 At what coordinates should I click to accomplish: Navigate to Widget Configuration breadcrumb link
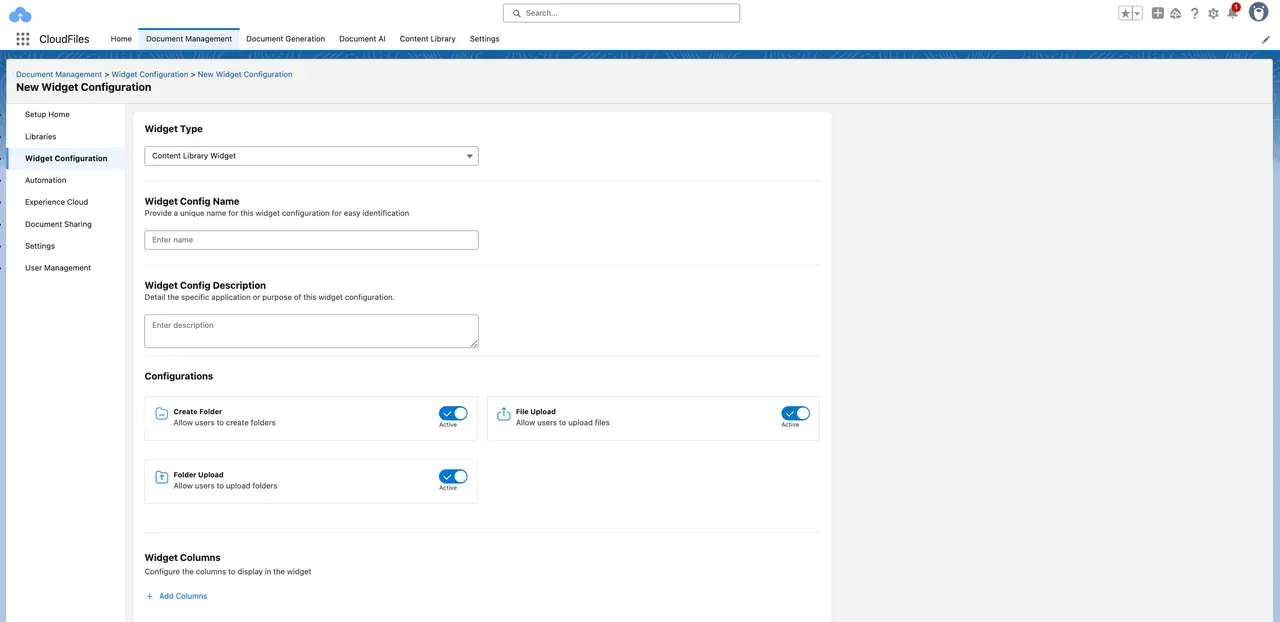(x=150, y=74)
